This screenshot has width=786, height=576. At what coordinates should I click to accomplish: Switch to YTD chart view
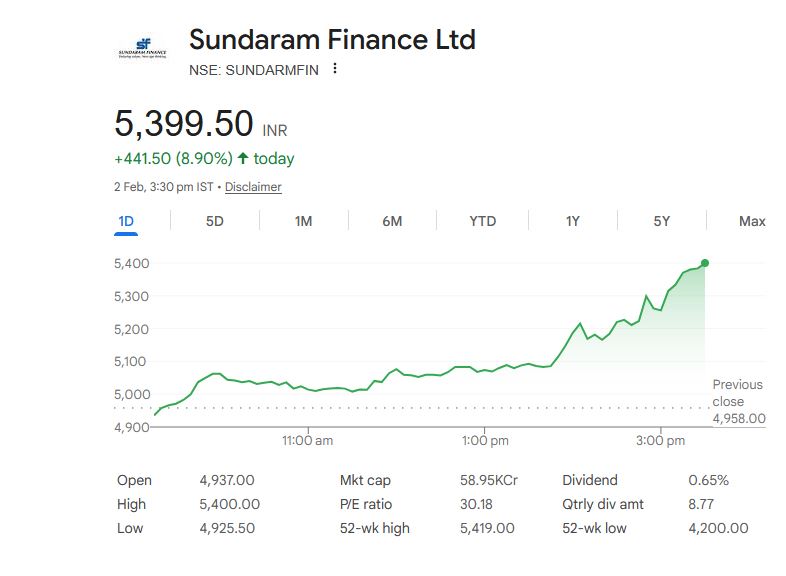pos(482,221)
